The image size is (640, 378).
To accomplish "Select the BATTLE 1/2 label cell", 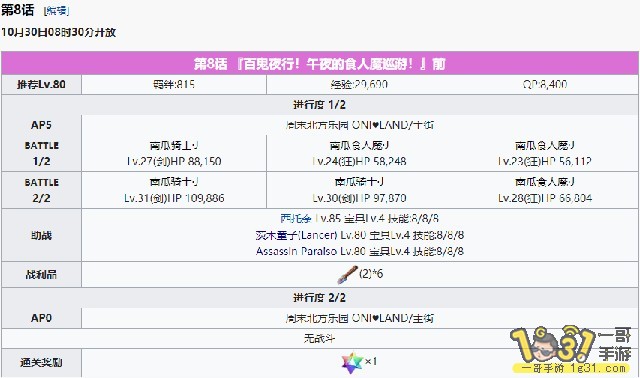I will tap(41, 153).
